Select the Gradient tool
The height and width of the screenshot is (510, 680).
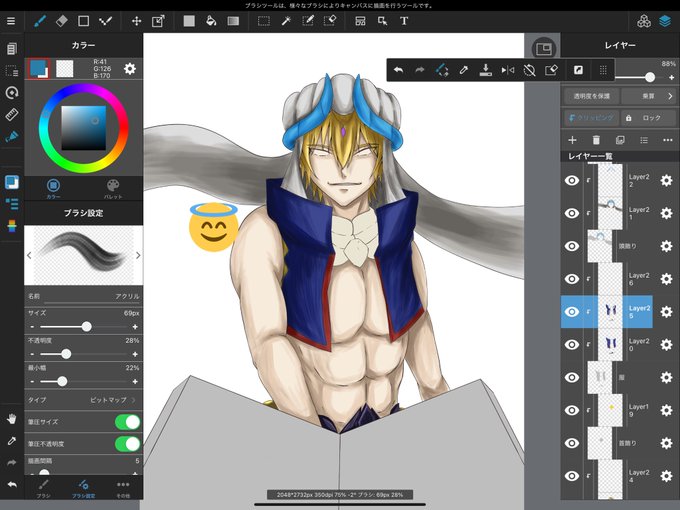[233, 21]
